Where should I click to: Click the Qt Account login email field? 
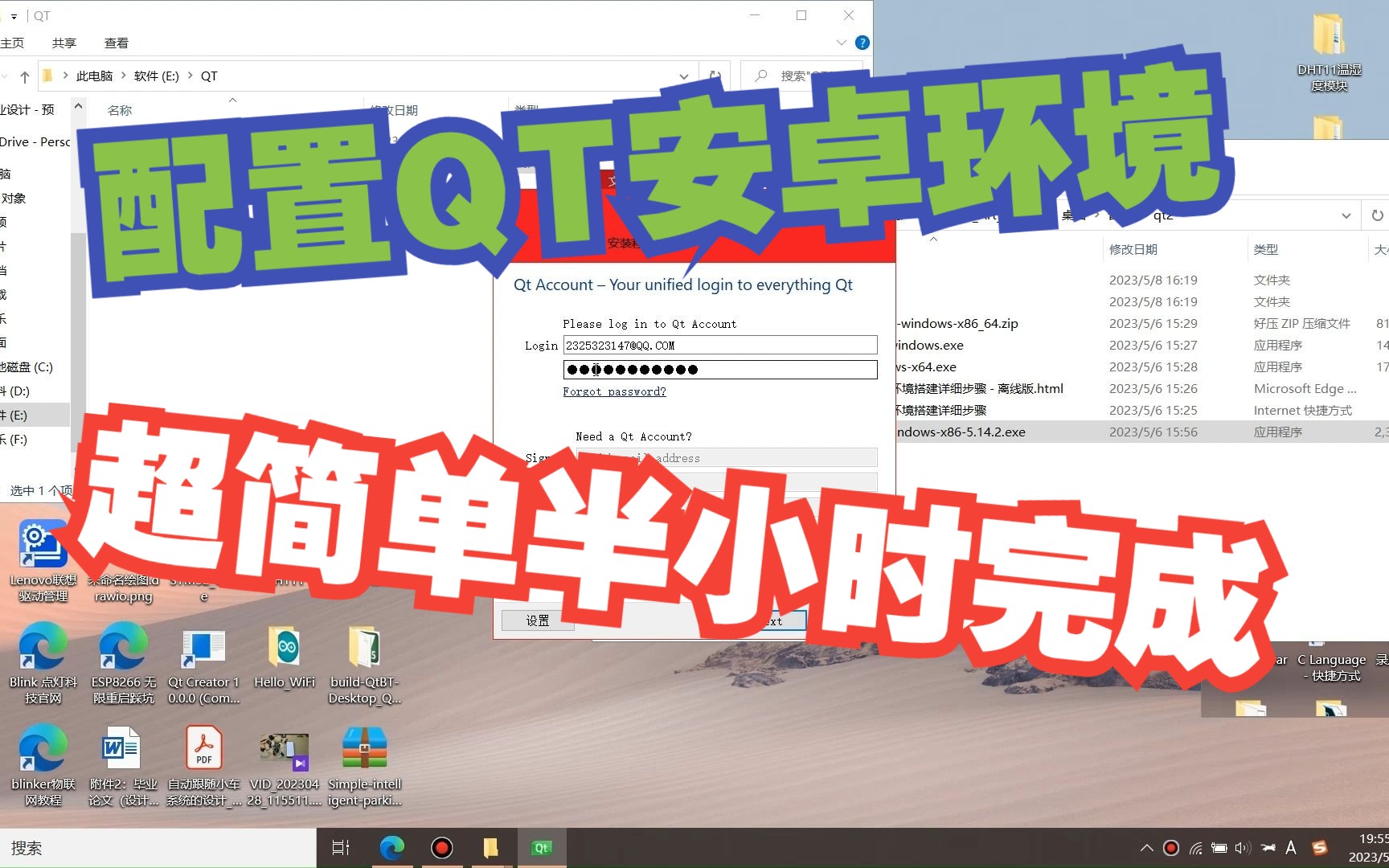coord(719,345)
